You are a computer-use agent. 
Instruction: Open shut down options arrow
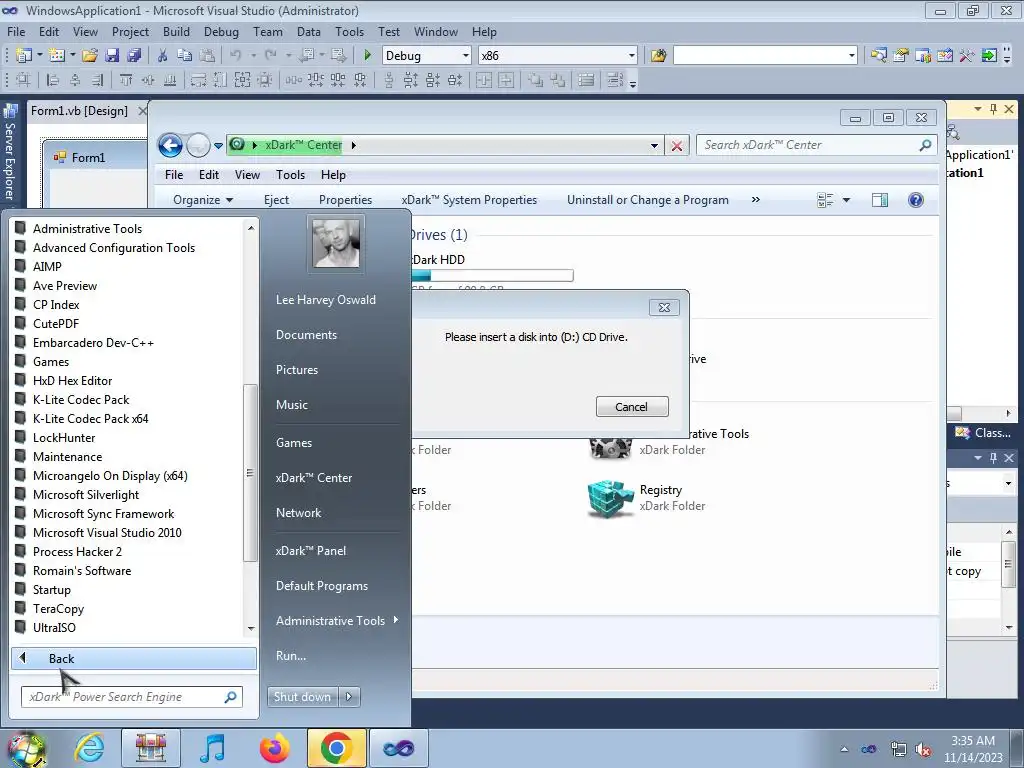coord(349,697)
